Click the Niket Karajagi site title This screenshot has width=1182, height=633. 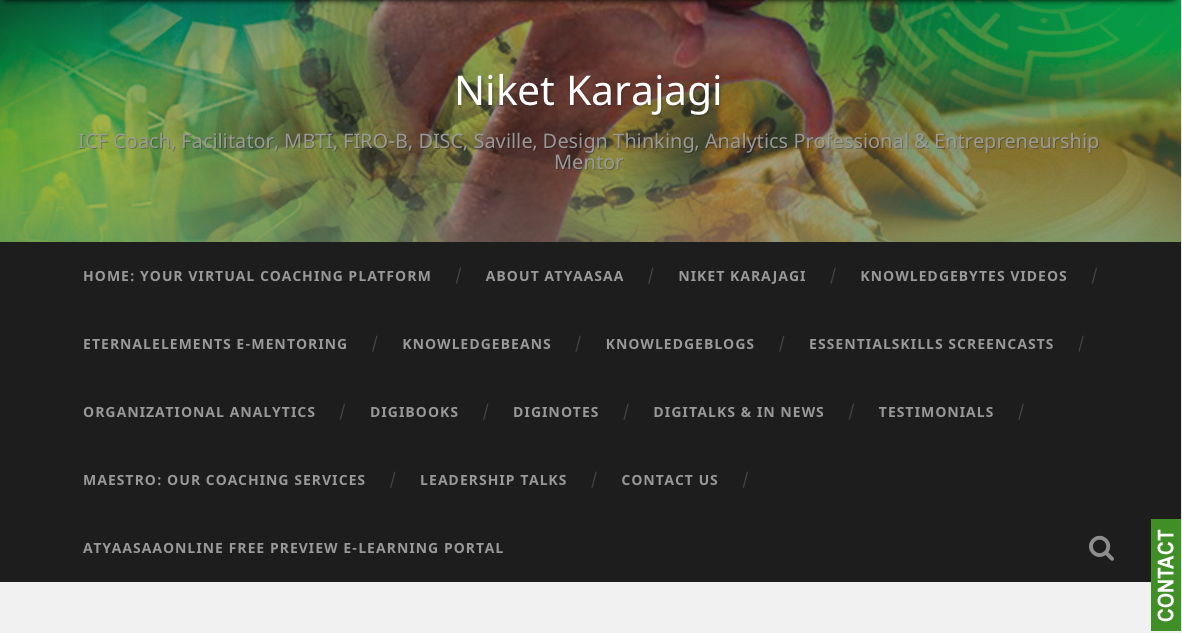tap(588, 90)
